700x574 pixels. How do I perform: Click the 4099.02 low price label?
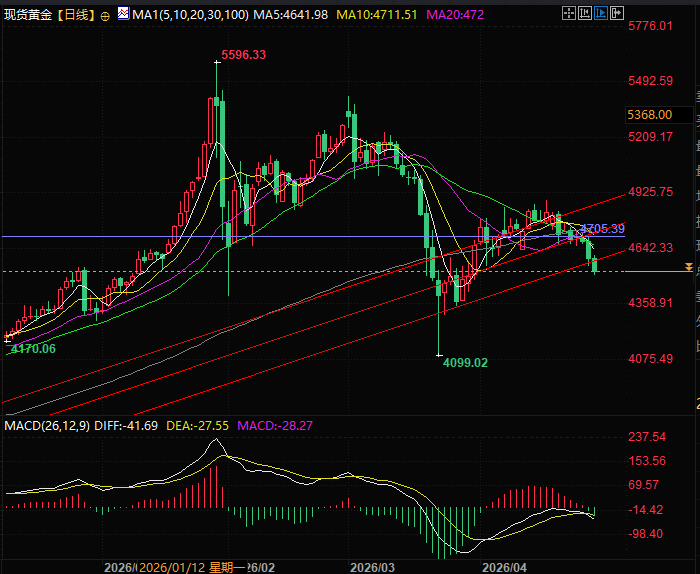[465, 363]
